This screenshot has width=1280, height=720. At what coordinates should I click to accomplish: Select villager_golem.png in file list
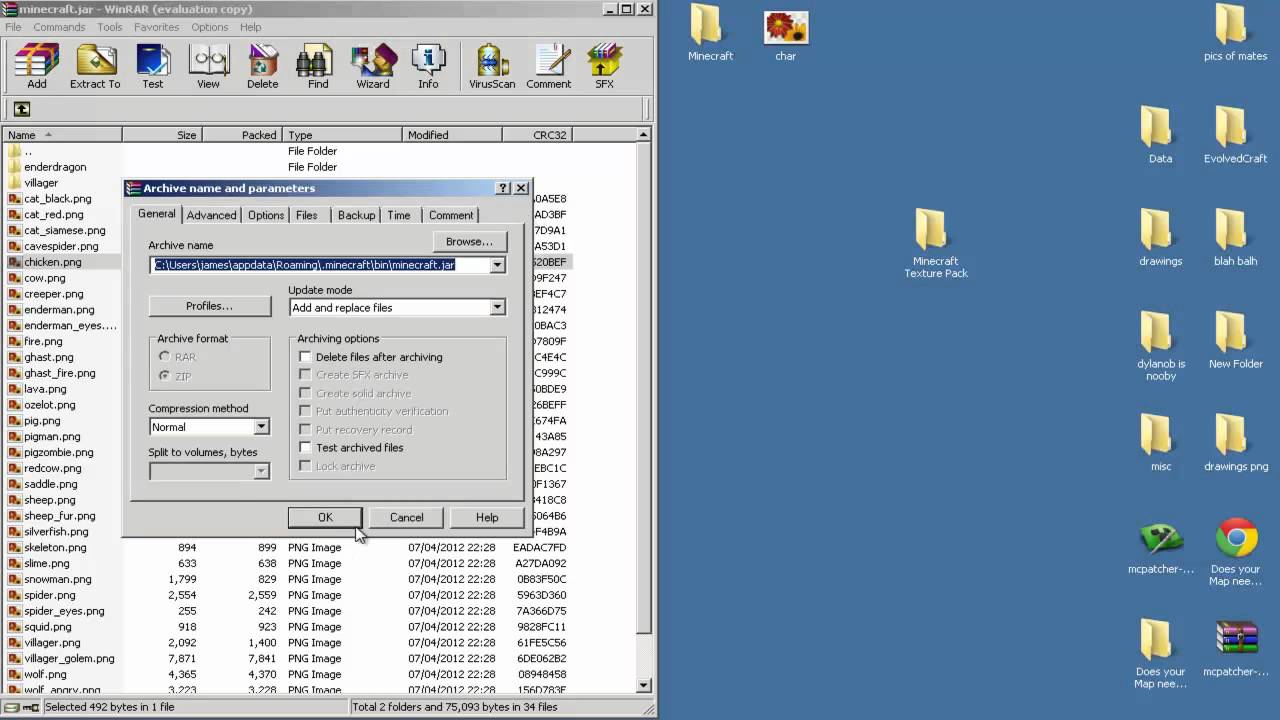coord(69,659)
